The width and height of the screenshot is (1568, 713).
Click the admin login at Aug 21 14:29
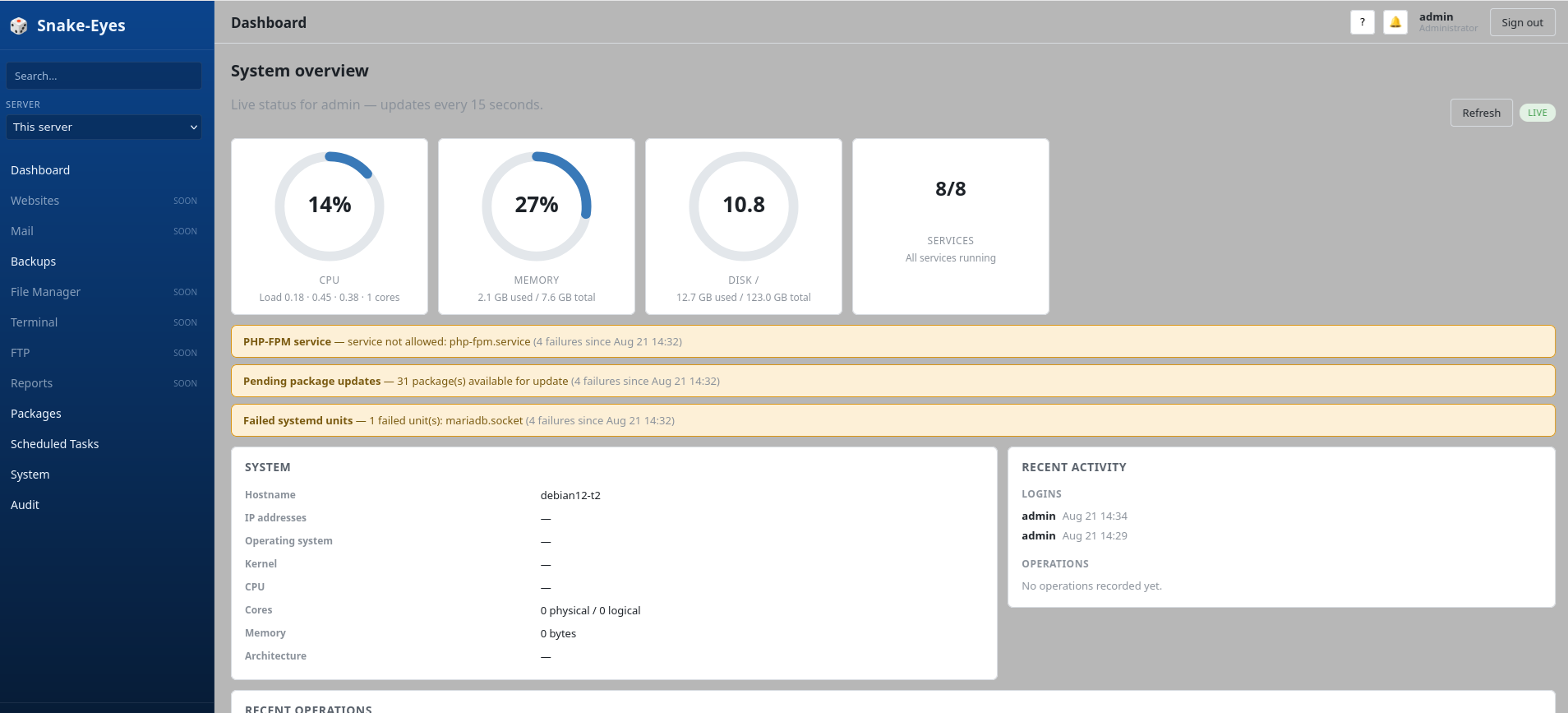tap(1074, 535)
